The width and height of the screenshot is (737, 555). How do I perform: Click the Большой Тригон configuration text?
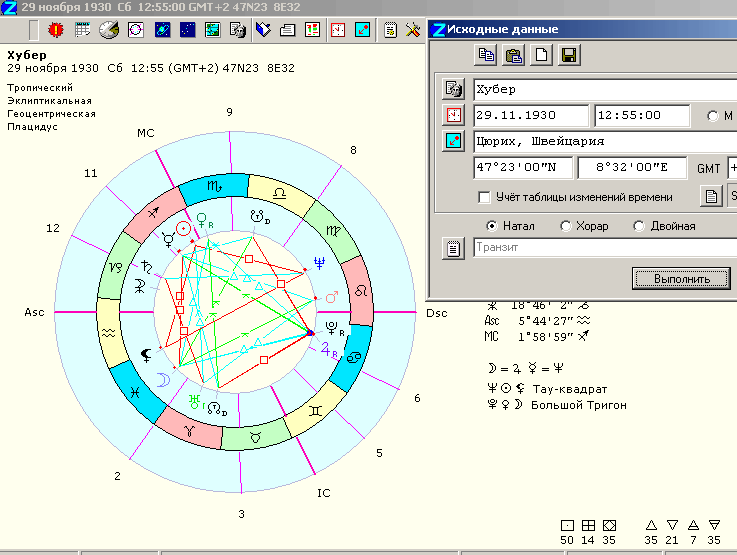coord(579,405)
